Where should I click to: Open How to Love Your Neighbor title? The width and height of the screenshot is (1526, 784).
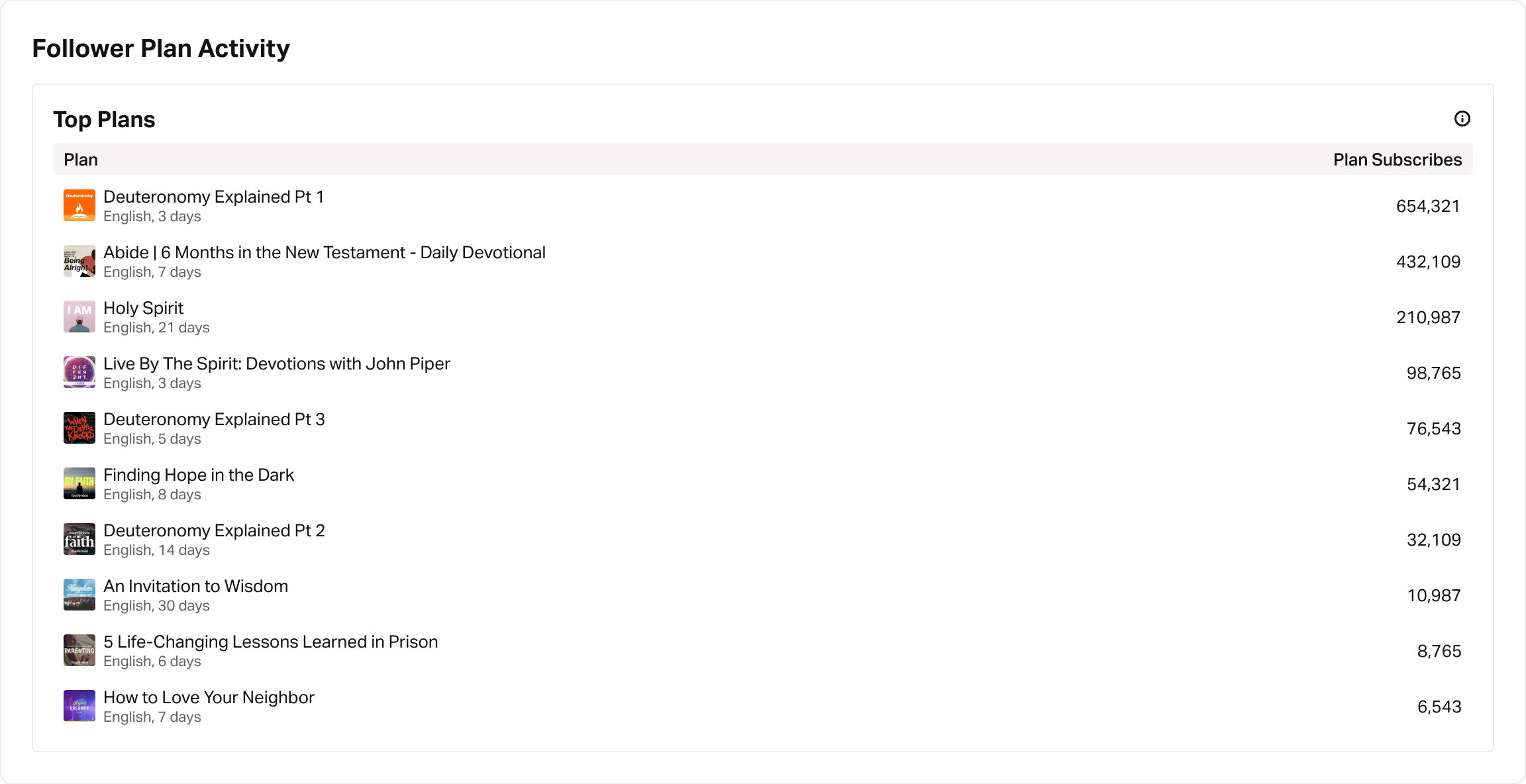click(209, 698)
